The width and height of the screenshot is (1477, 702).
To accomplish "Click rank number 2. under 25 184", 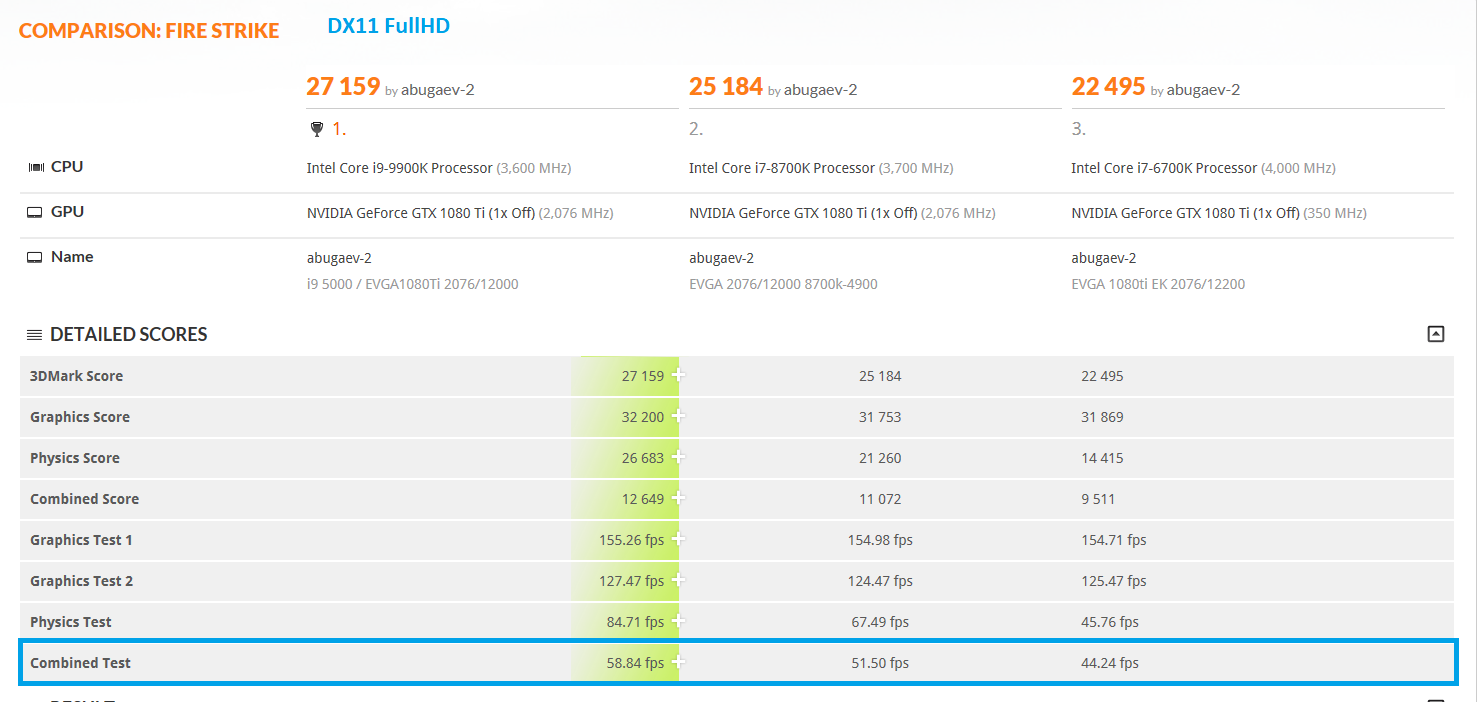I will [697, 129].
